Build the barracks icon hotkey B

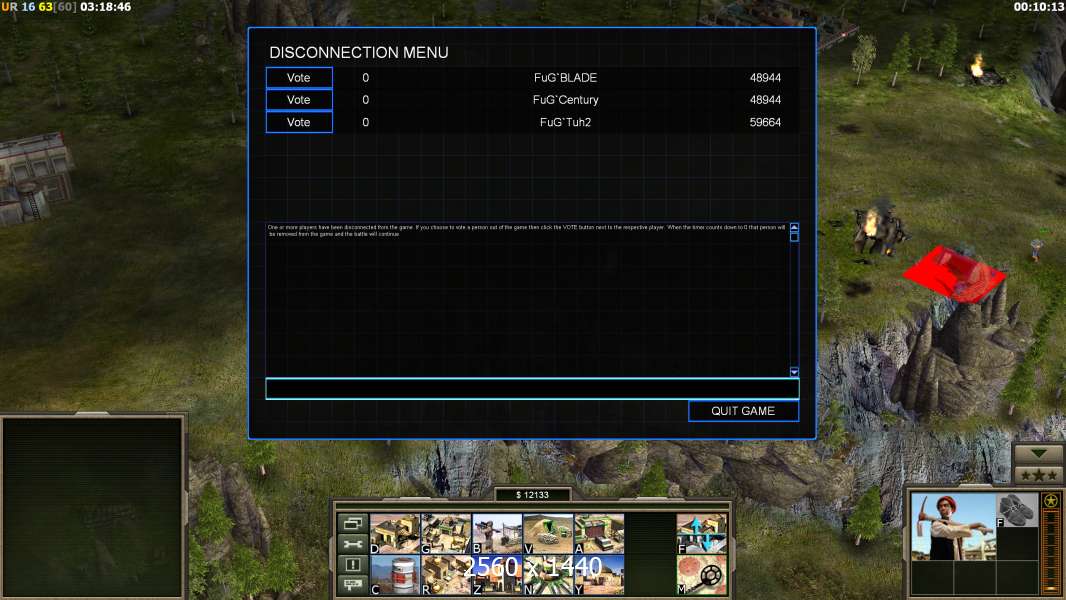(x=497, y=533)
